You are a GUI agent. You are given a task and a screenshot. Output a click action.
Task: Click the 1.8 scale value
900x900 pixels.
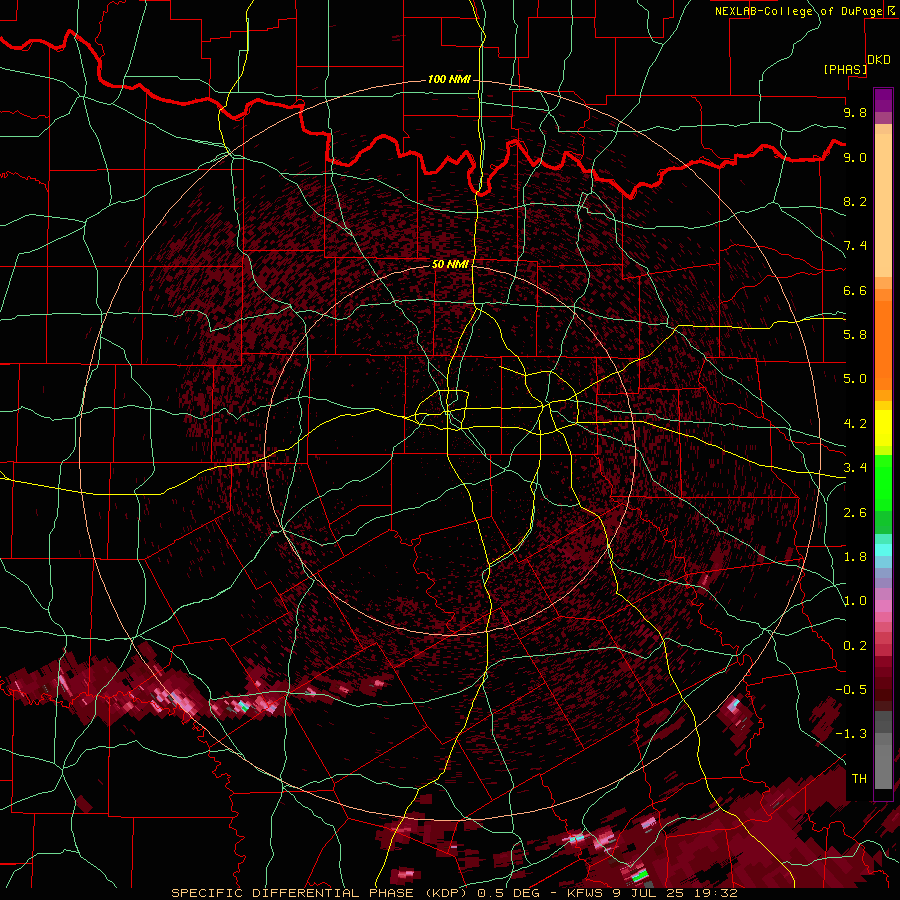pos(855,557)
